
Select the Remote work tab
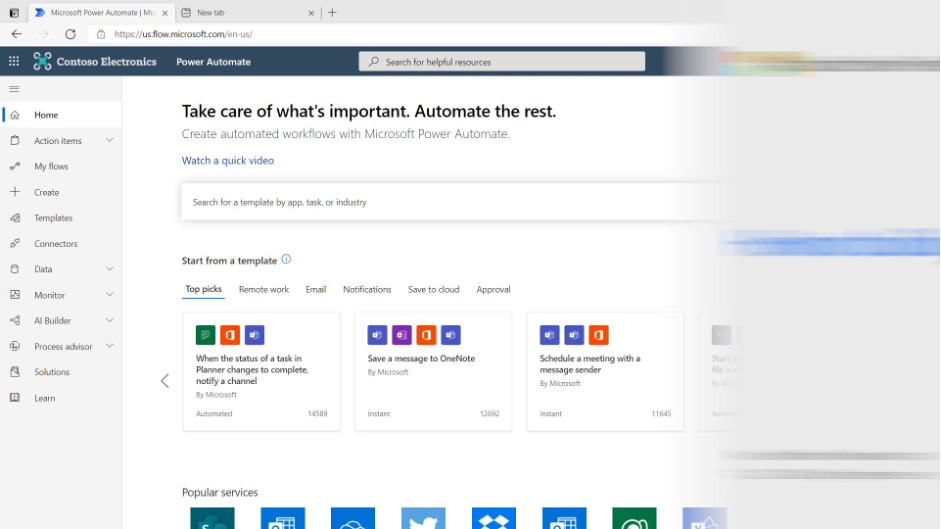point(263,289)
